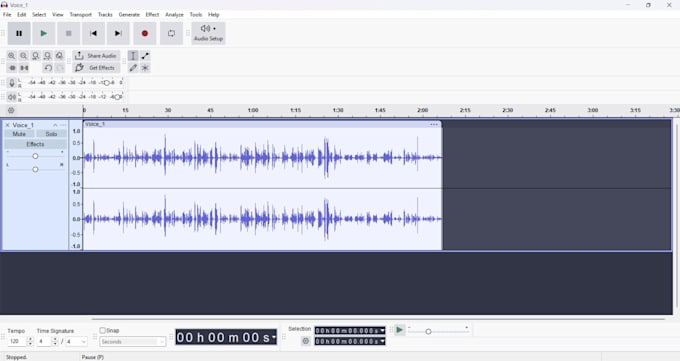The width and height of the screenshot is (680, 361).
Task: Click the Undo arrow icon
Action: coord(48,68)
